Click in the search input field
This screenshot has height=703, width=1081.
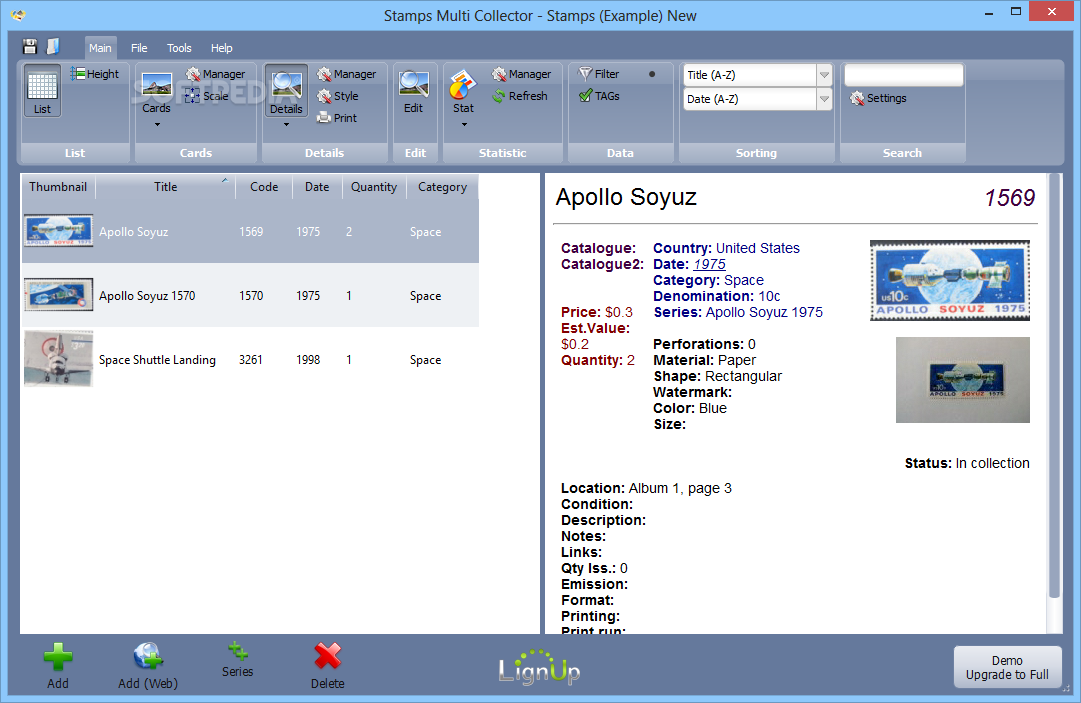point(903,75)
